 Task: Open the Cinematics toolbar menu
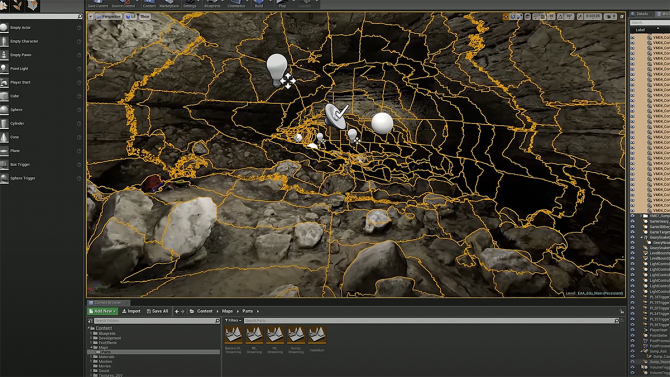(x=236, y=4)
